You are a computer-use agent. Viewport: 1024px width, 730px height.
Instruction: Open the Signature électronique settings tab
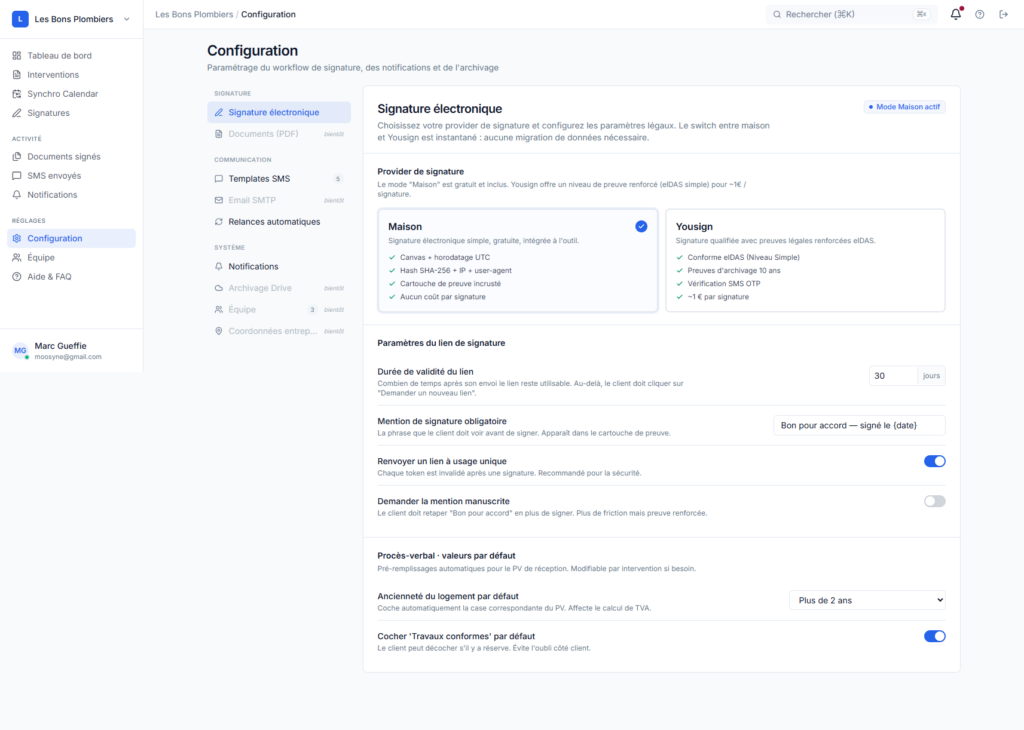point(279,112)
